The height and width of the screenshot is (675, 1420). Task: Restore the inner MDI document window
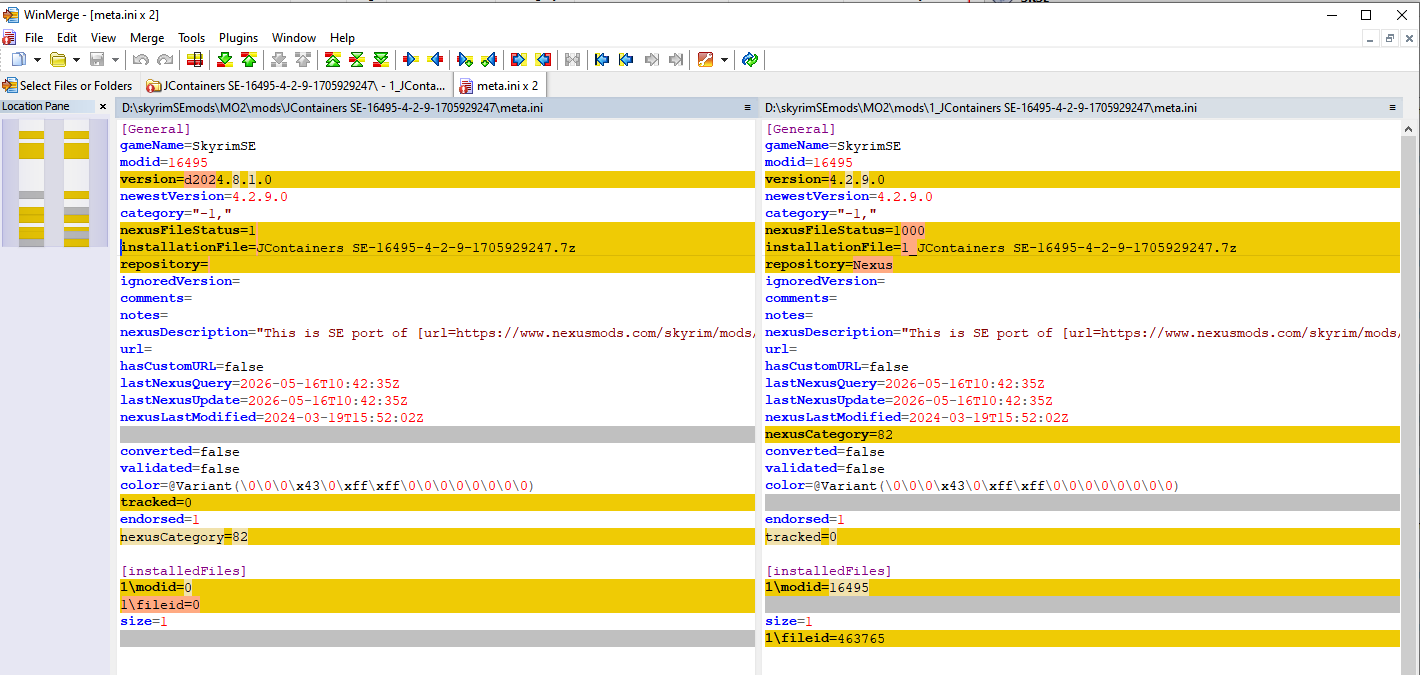pos(1390,38)
